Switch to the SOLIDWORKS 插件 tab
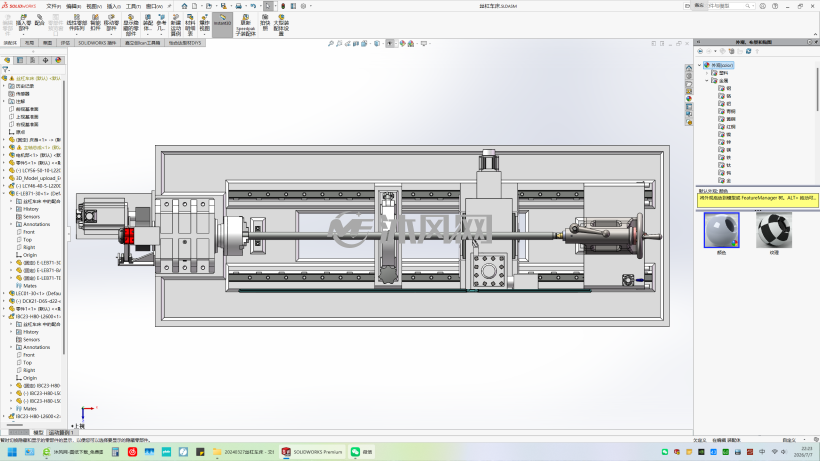This screenshot has width=820, height=461. pos(97,43)
